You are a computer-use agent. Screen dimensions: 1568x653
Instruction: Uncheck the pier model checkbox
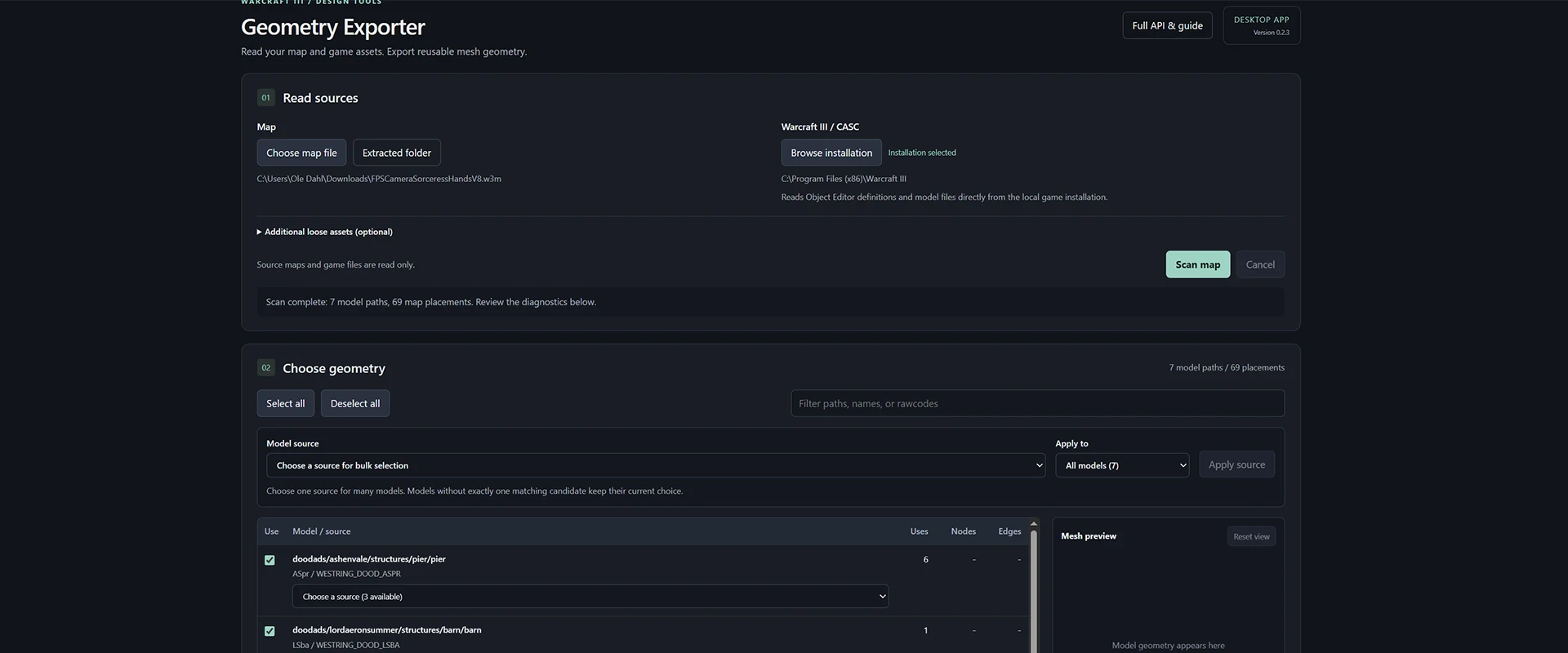click(x=269, y=560)
